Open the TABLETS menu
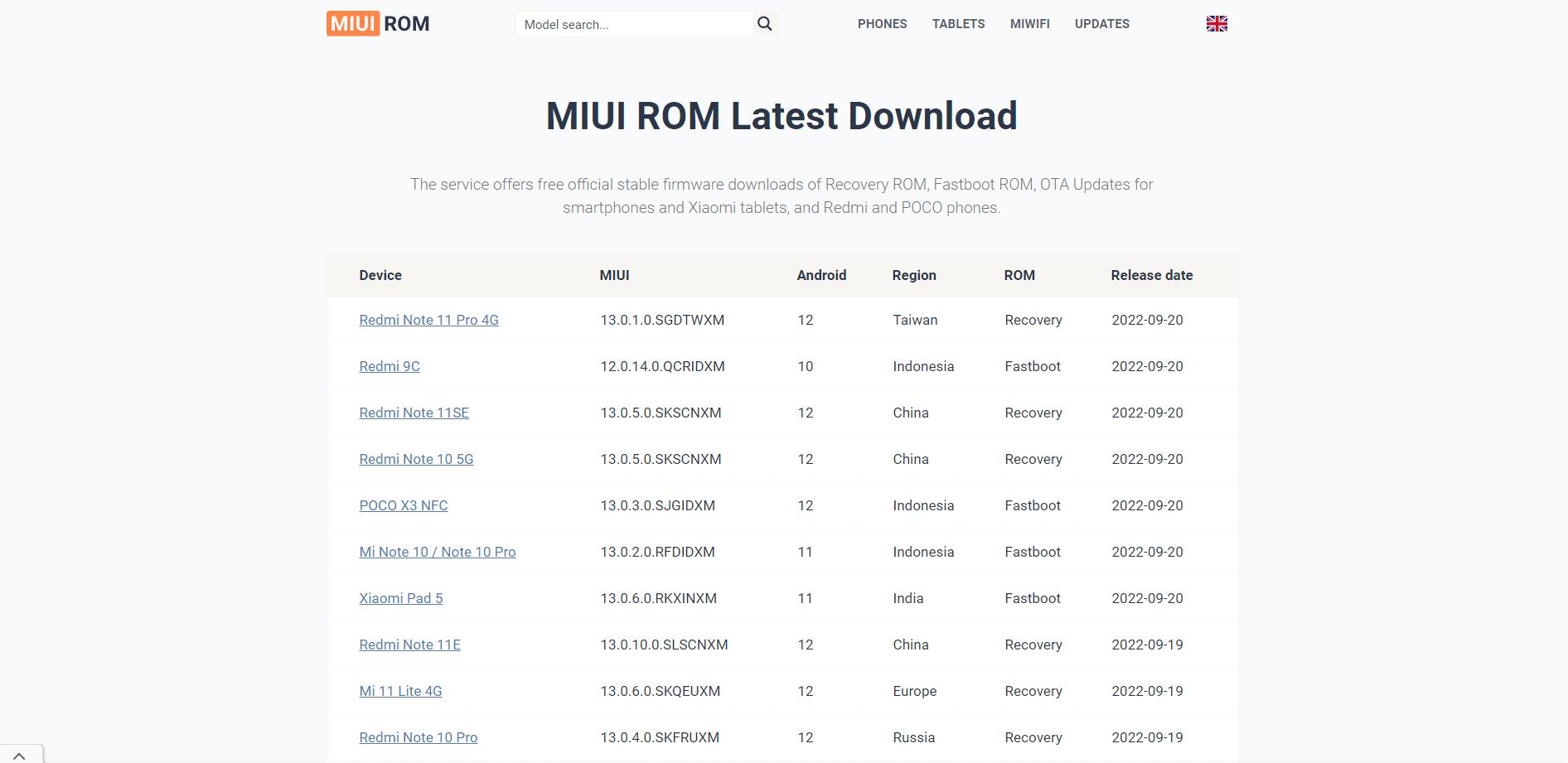Viewport: 1568px width, 763px height. [x=958, y=24]
